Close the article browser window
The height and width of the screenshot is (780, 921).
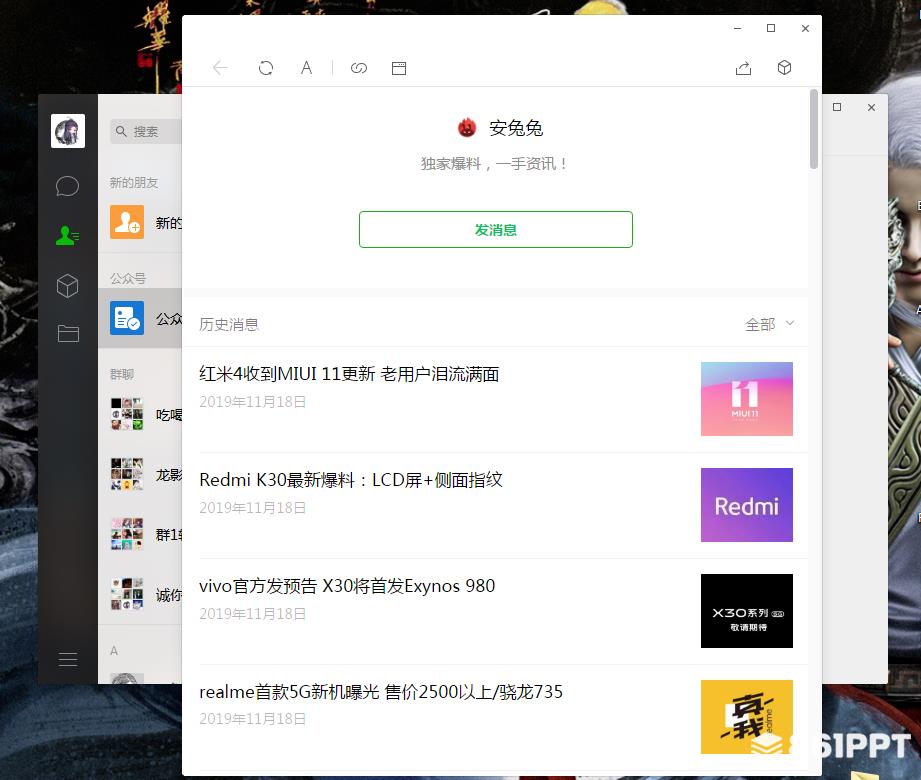(805, 28)
